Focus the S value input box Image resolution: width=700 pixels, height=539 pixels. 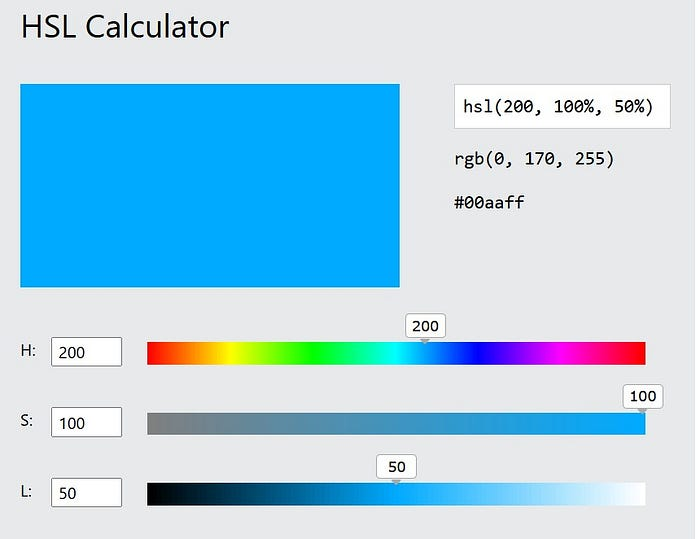tap(86, 422)
